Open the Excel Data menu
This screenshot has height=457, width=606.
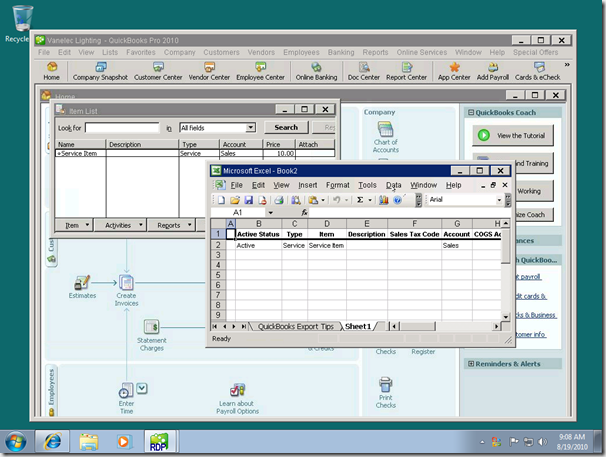(x=393, y=185)
